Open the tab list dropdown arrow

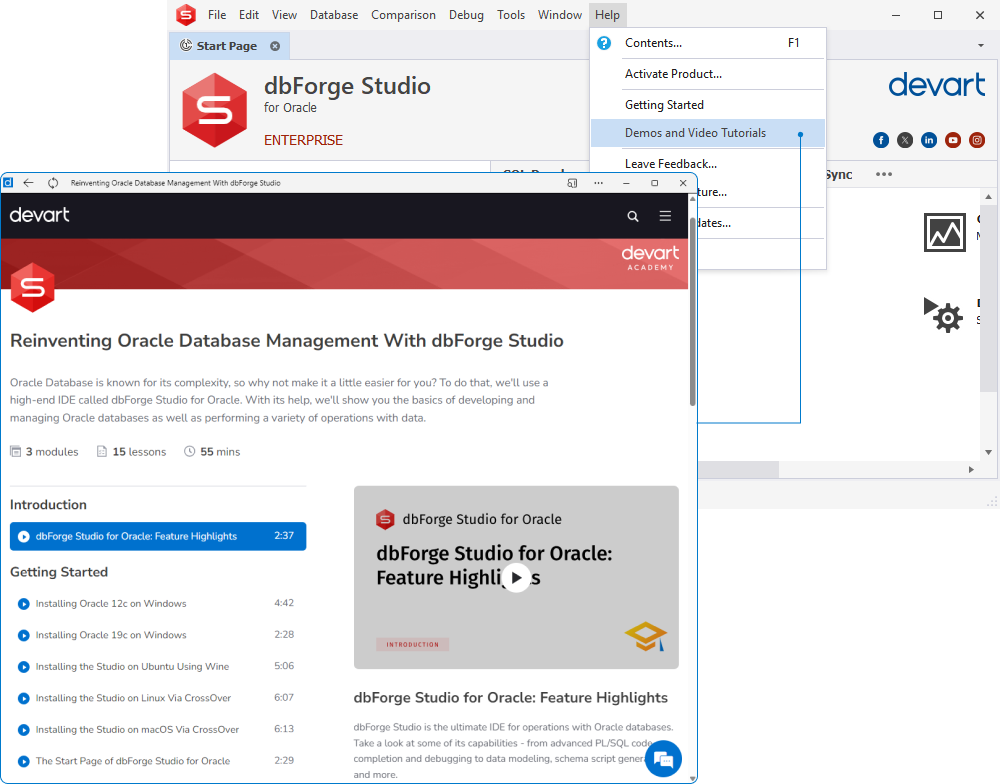click(981, 46)
